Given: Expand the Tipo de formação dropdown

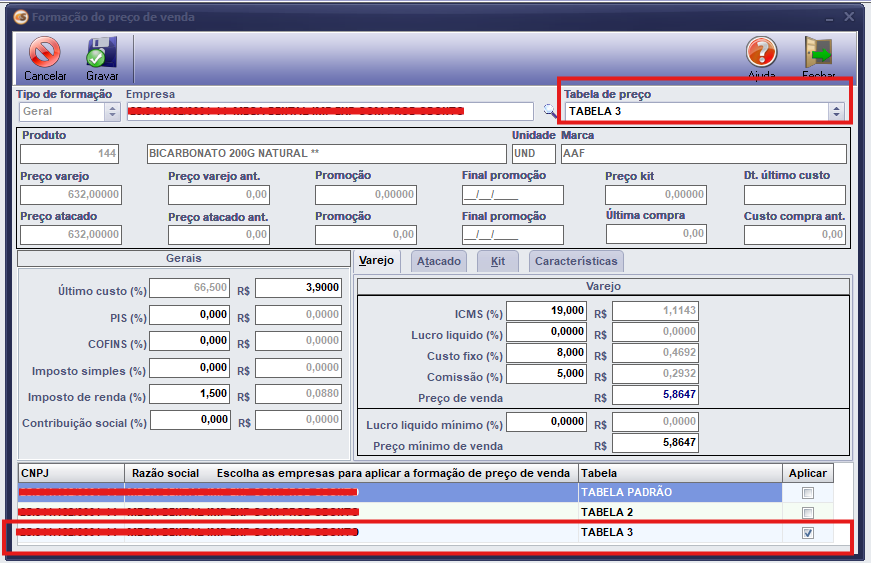Looking at the screenshot, I should (x=112, y=112).
